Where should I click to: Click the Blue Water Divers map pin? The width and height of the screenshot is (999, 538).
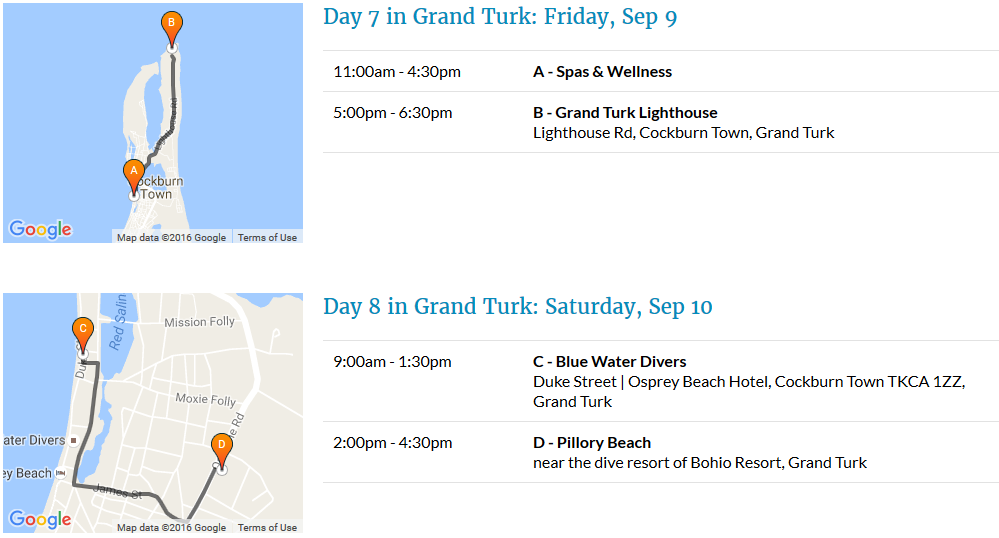point(74,440)
